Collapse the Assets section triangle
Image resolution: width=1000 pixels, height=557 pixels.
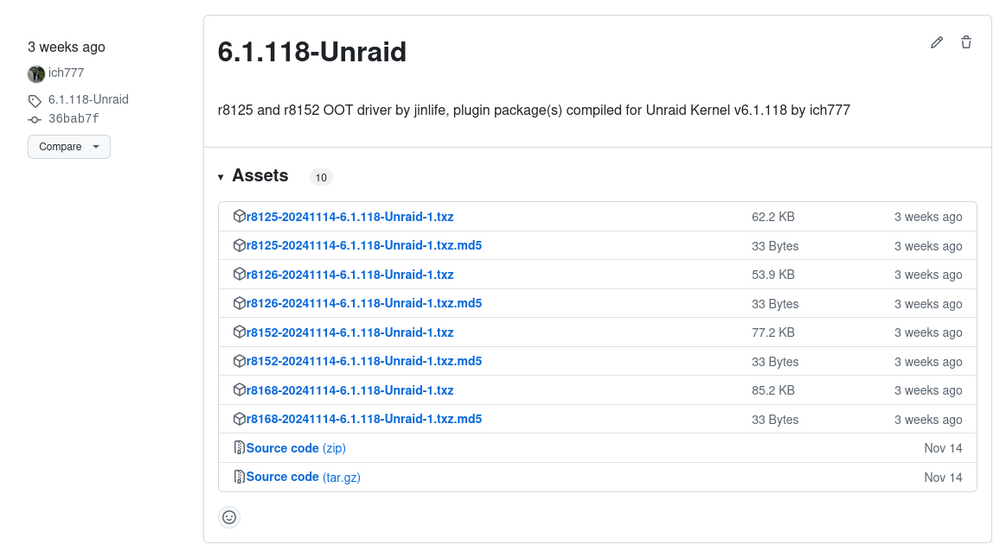[221, 177]
